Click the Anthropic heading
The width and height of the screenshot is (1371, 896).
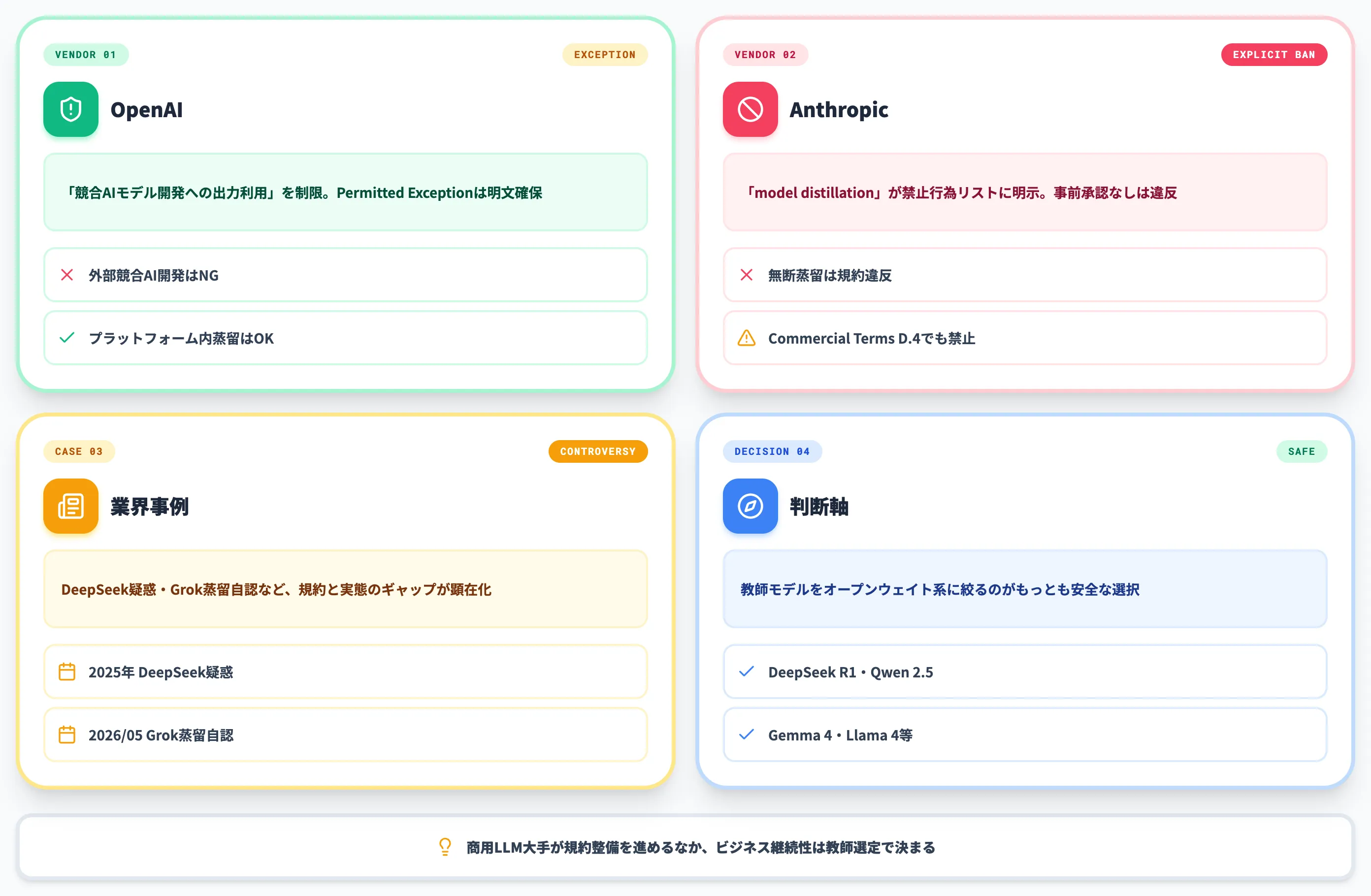point(839,109)
